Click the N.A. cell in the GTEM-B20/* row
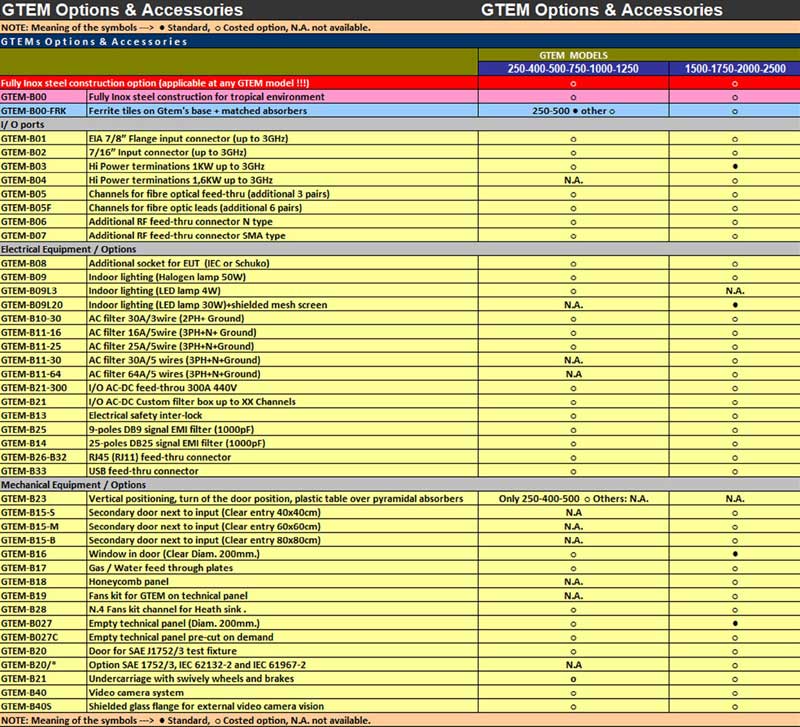Viewport: 800px width, 727px height. click(573, 664)
